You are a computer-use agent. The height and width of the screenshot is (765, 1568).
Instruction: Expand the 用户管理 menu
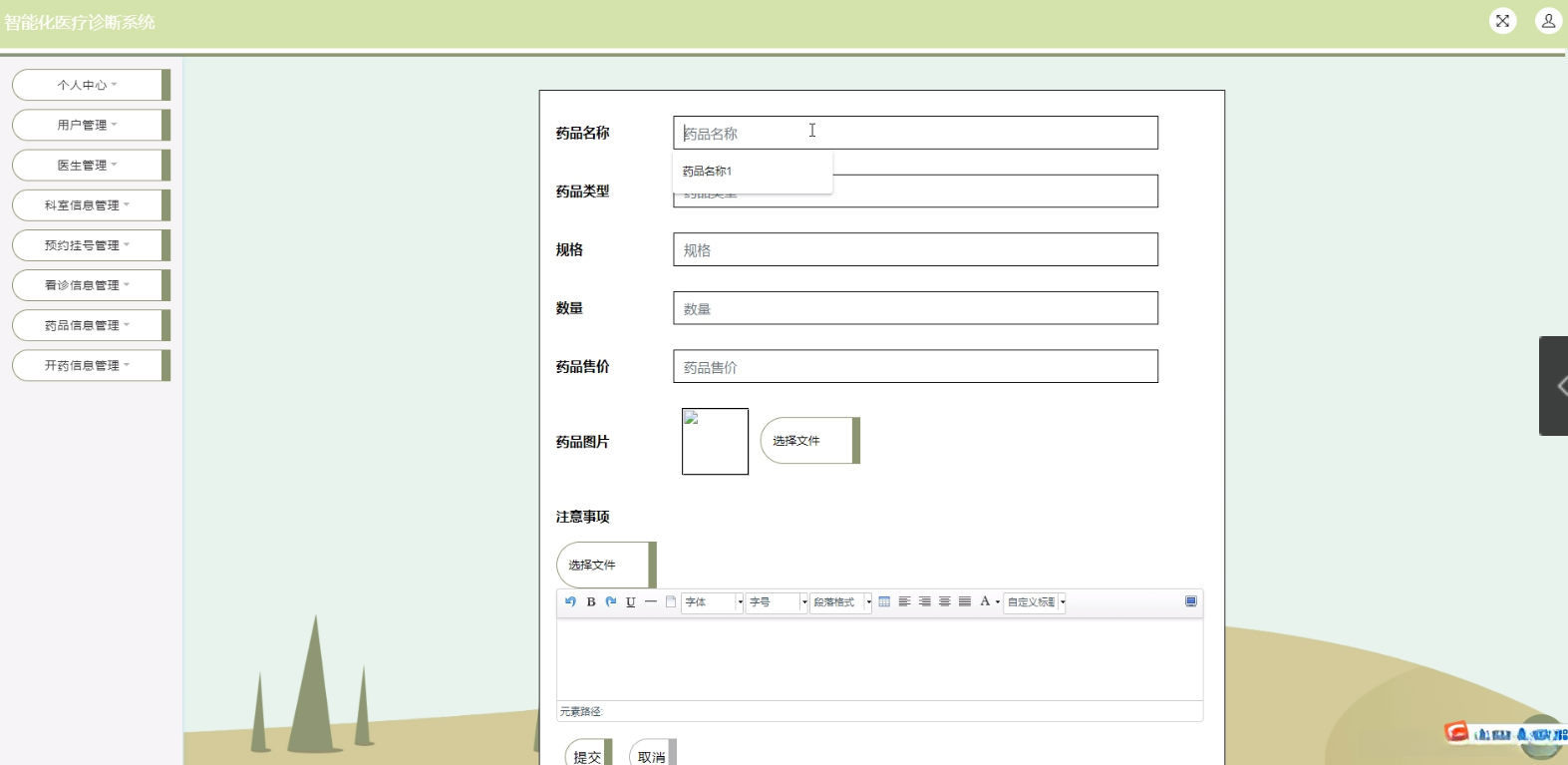click(91, 125)
